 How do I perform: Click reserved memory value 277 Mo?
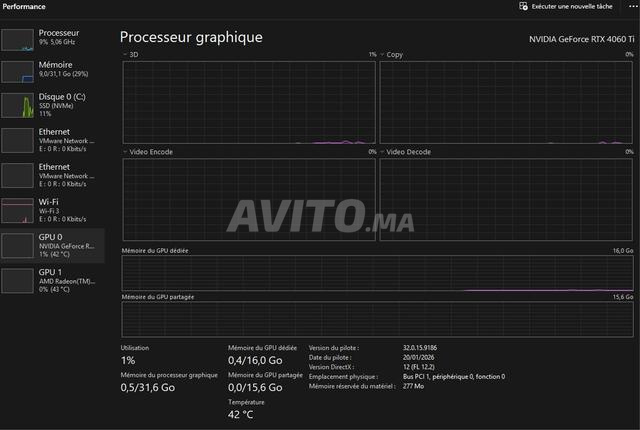point(413,386)
